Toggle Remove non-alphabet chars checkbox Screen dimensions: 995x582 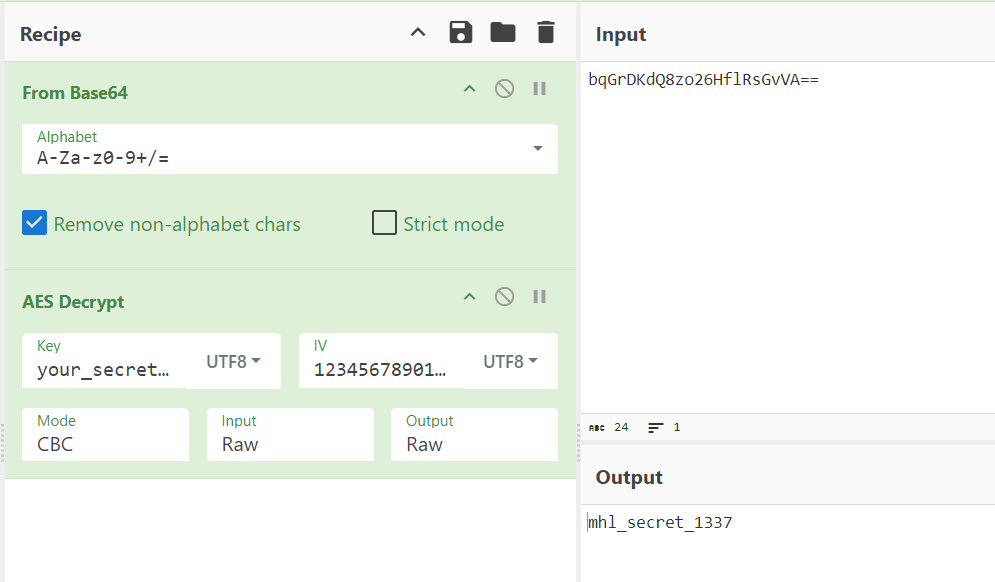point(35,223)
